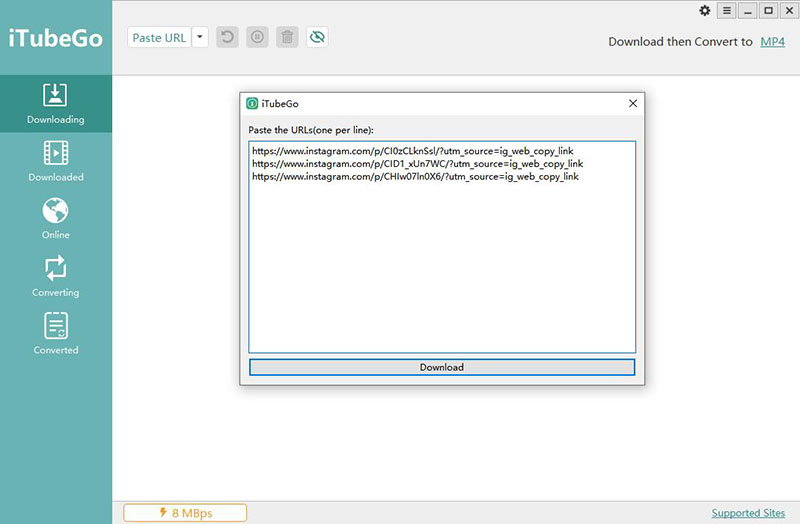Screen dimensions: 800x524
Task: Click the iTubeGo dialog title icon
Action: [x=252, y=104]
